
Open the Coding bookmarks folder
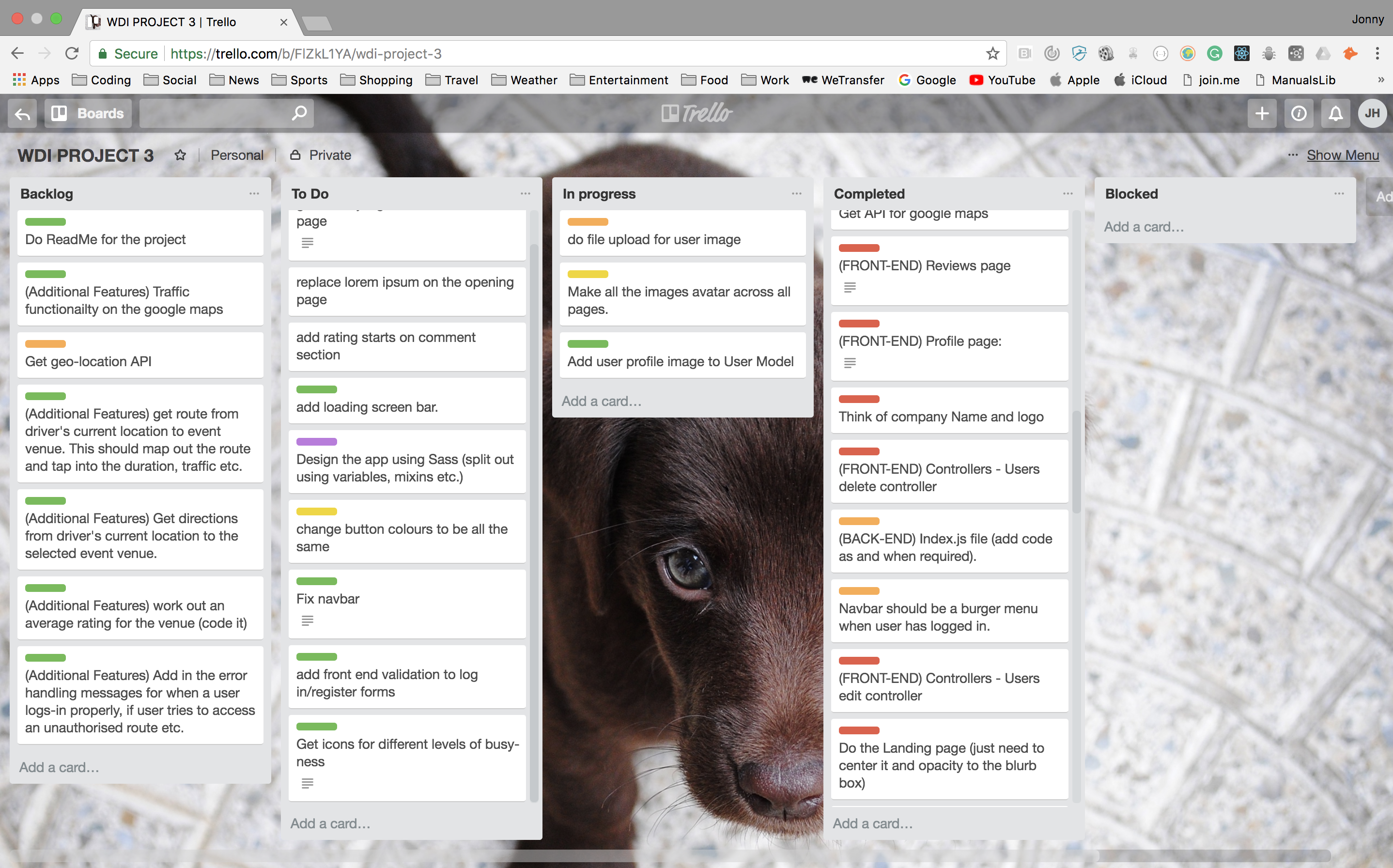point(102,80)
